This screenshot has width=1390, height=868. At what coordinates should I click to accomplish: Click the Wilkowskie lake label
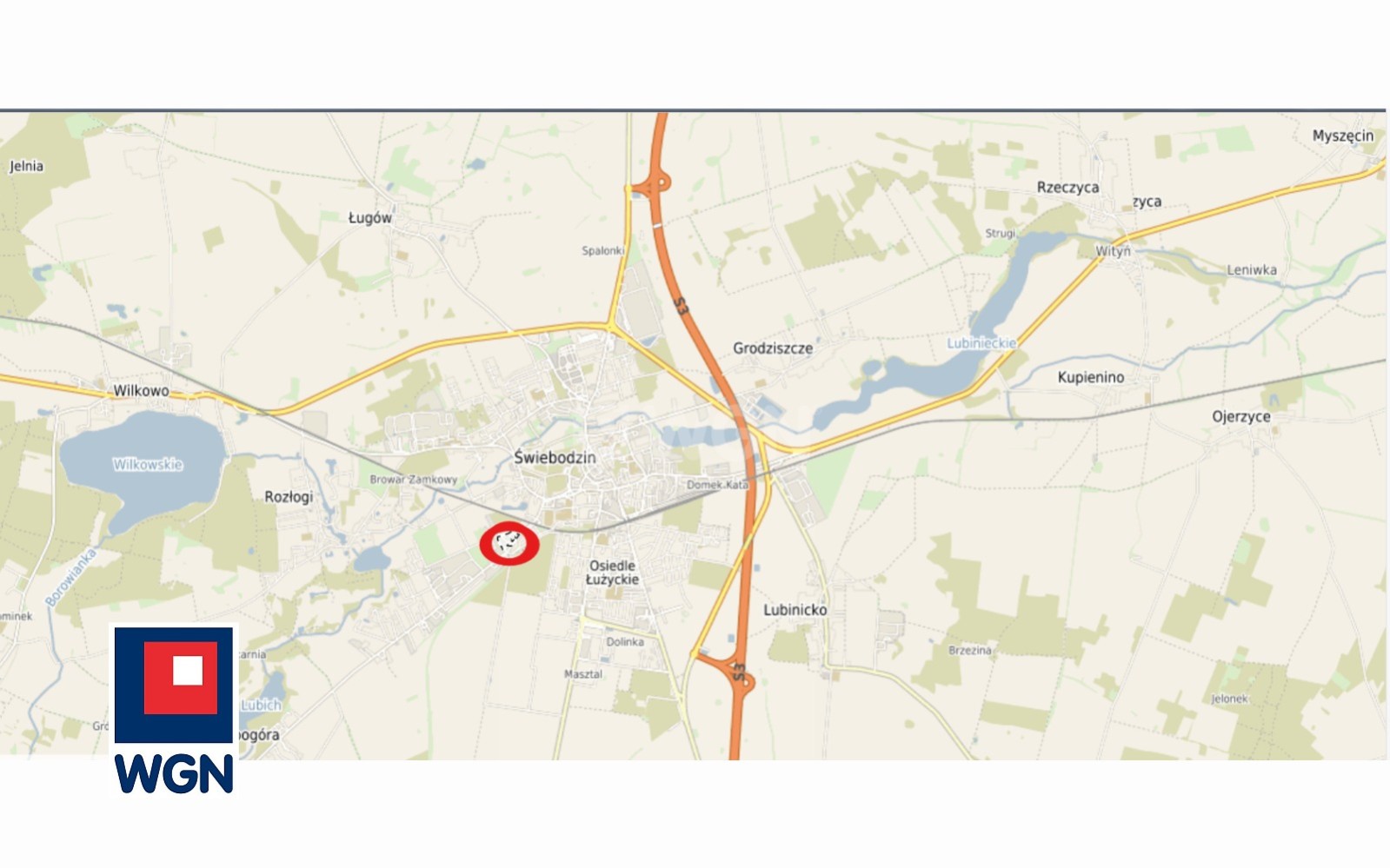(148, 464)
